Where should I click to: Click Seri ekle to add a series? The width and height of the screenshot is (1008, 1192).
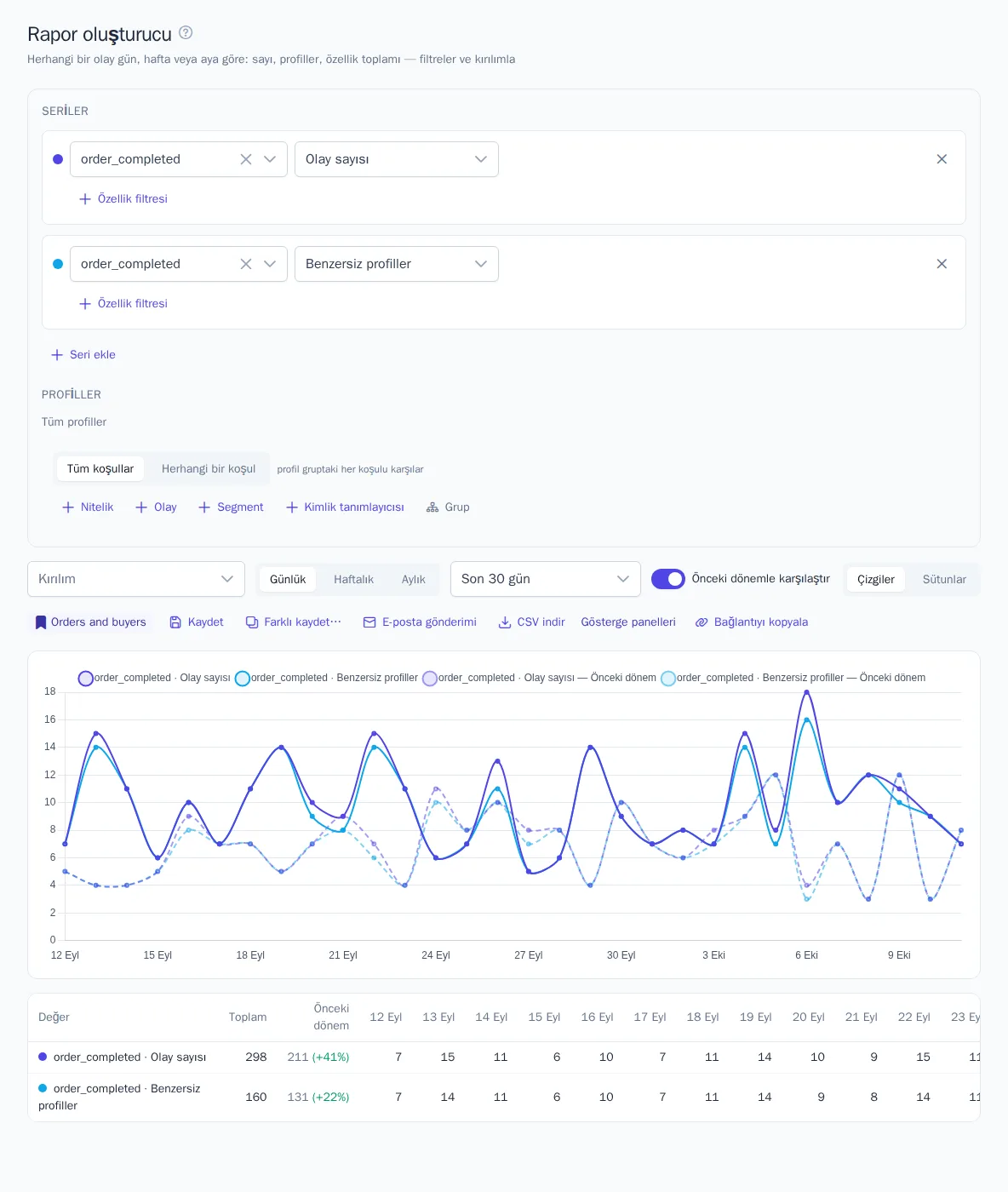pyautogui.click(x=83, y=354)
